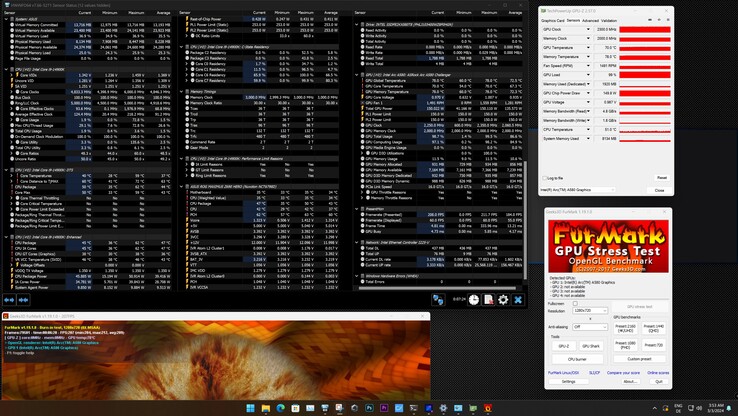
Task: Open Photoshop from the taskbar
Action: tap(369, 408)
